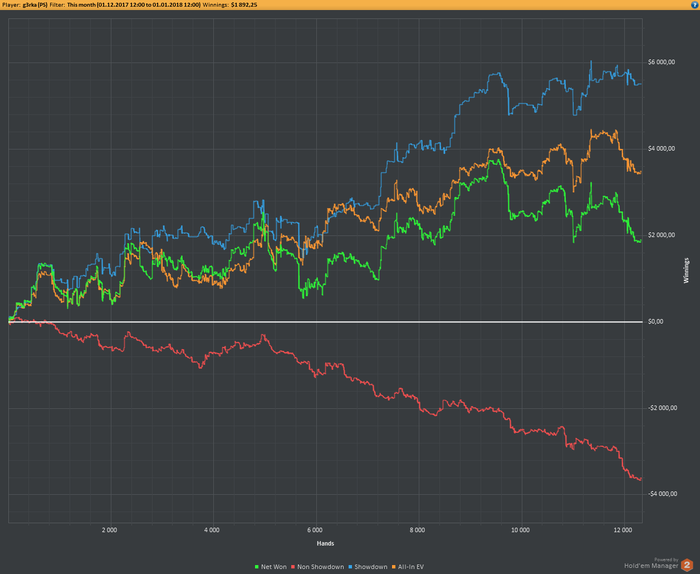
Task: Click the orange All-In EV legend swatch
Action: (x=394, y=567)
